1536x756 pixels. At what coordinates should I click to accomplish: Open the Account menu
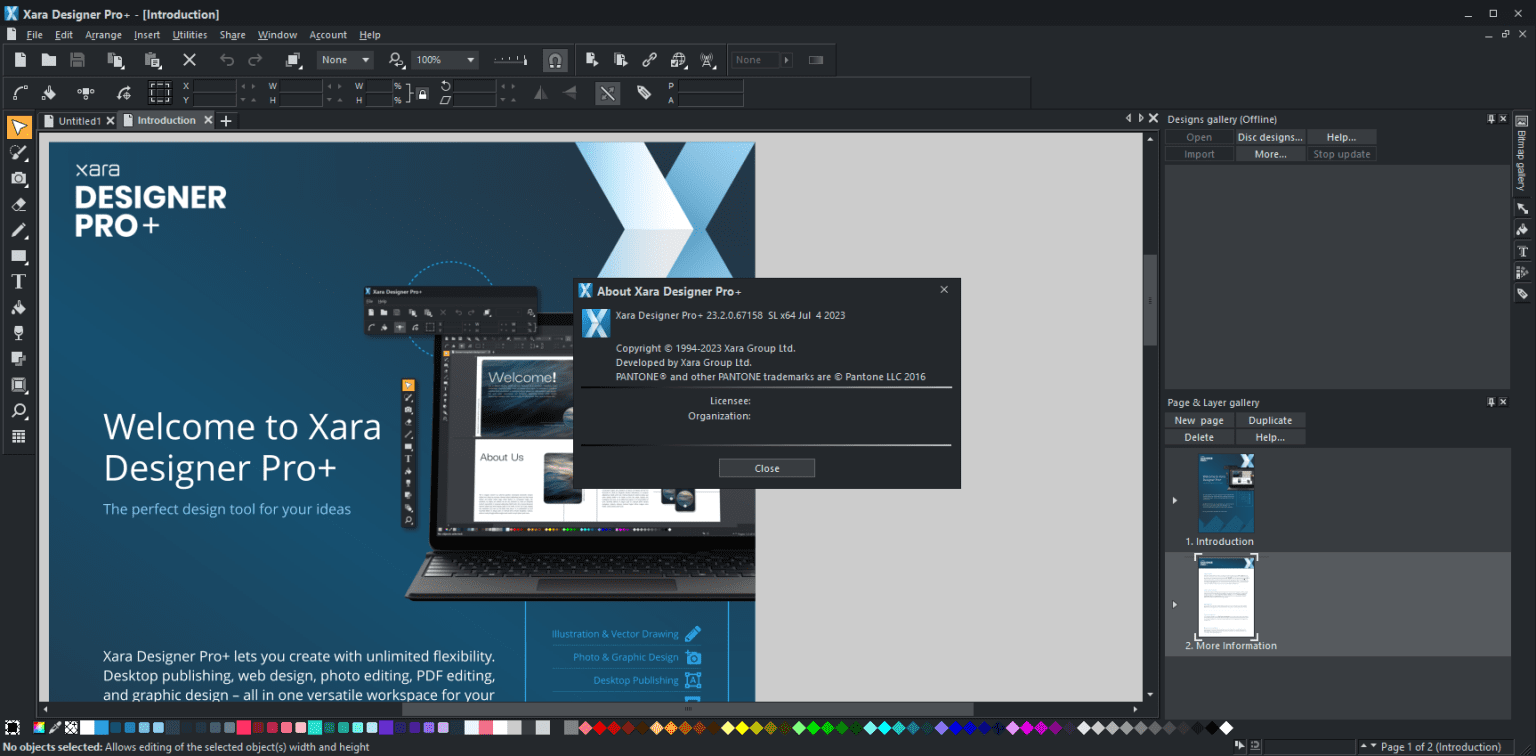[328, 35]
